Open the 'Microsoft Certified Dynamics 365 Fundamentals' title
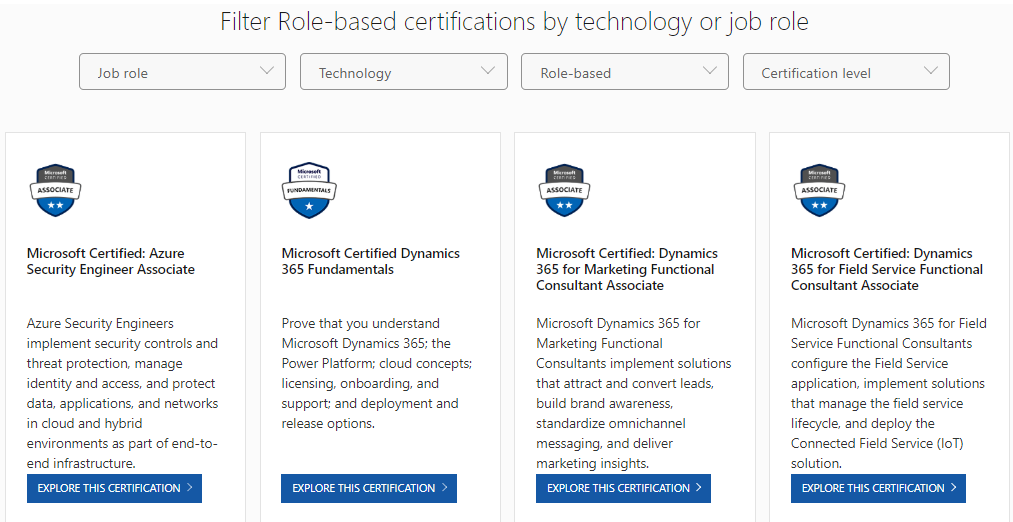The height and width of the screenshot is (522, 1013). coord(371,261)
